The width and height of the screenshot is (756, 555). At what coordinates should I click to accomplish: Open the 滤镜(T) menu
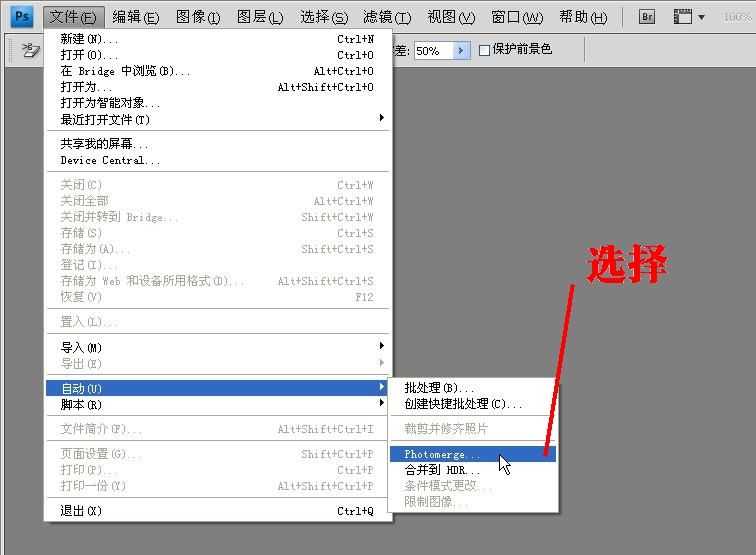point(387,17)
